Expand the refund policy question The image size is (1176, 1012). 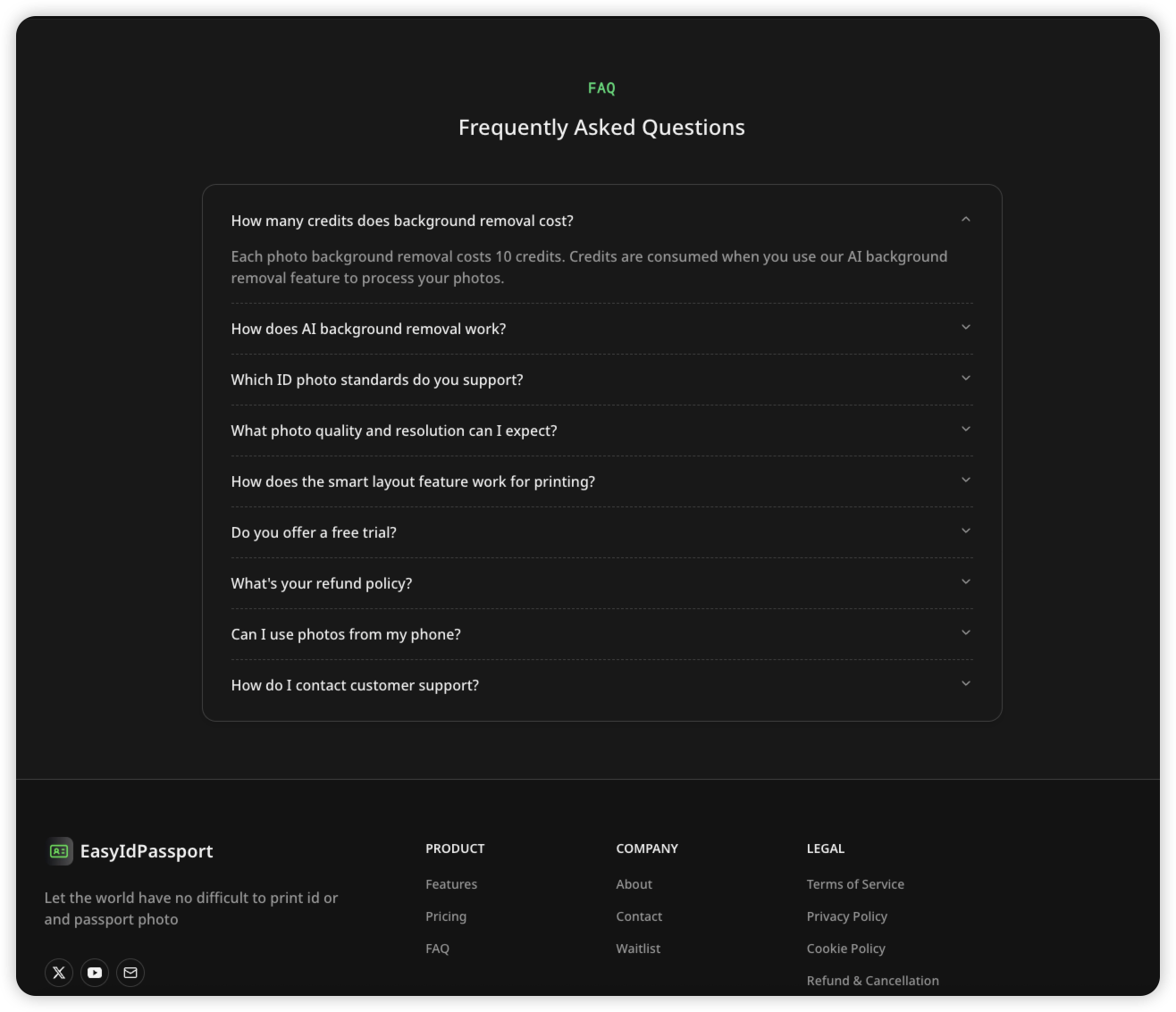601,582
